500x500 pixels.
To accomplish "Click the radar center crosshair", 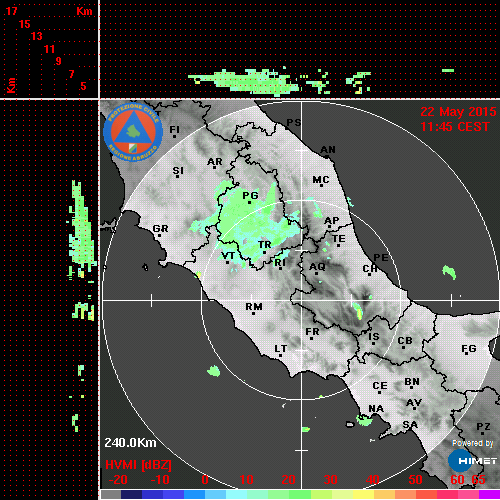I will click(x=302, y=300).
